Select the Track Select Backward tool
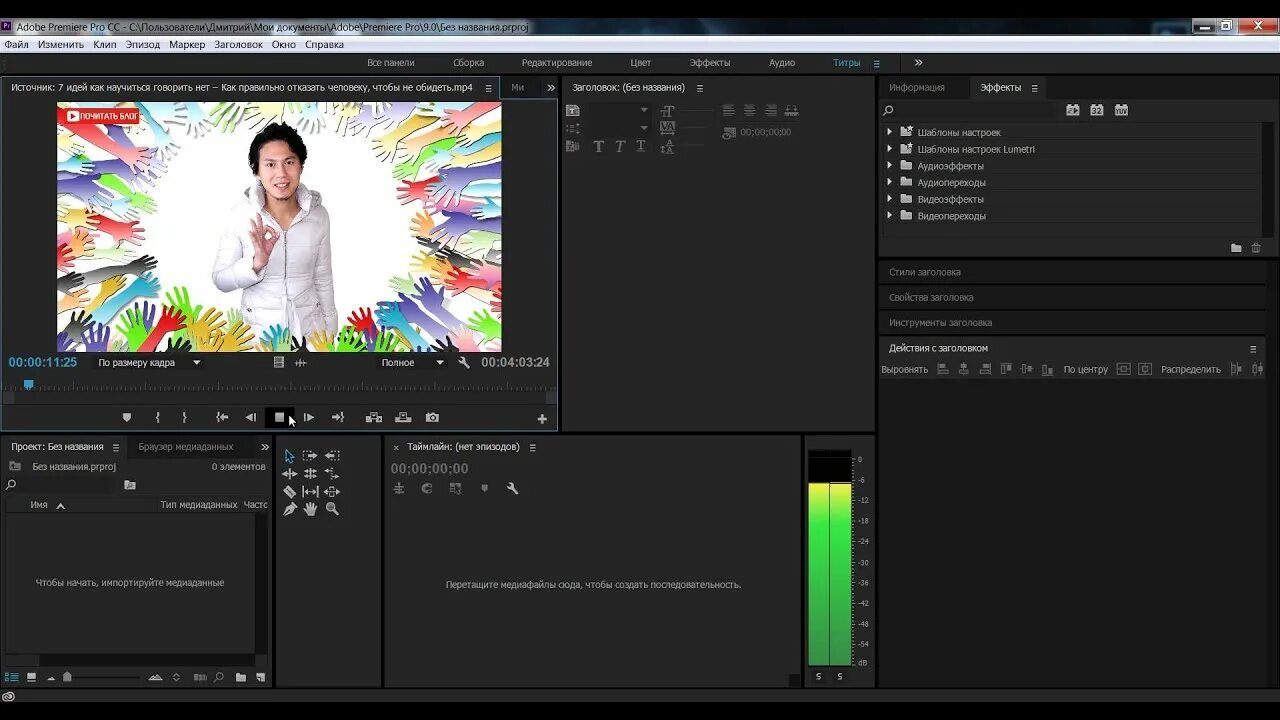Viewport: 1280px width, 720px height. (332, 456)
